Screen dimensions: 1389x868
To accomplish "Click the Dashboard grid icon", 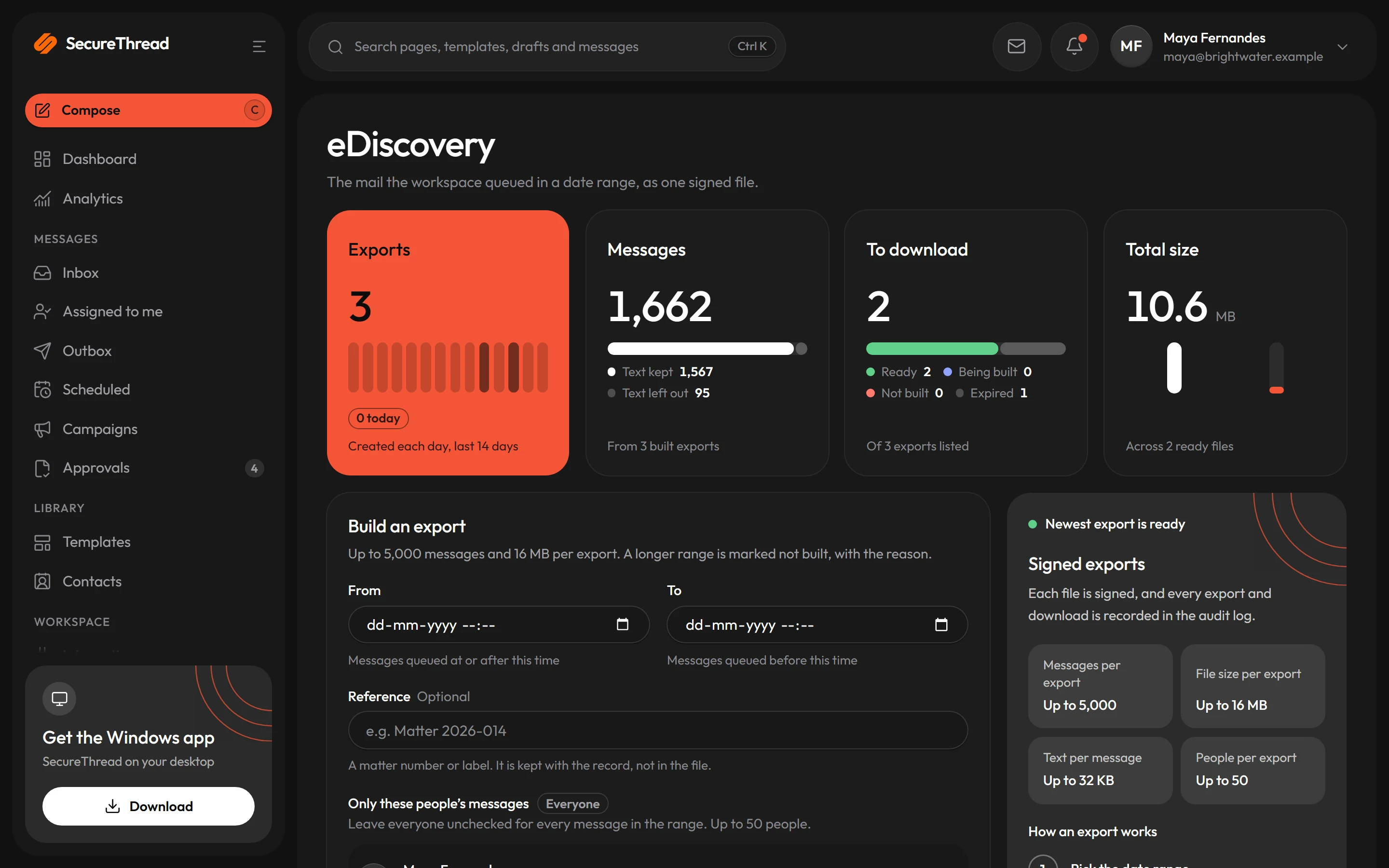I will click(x=42, y=159).
